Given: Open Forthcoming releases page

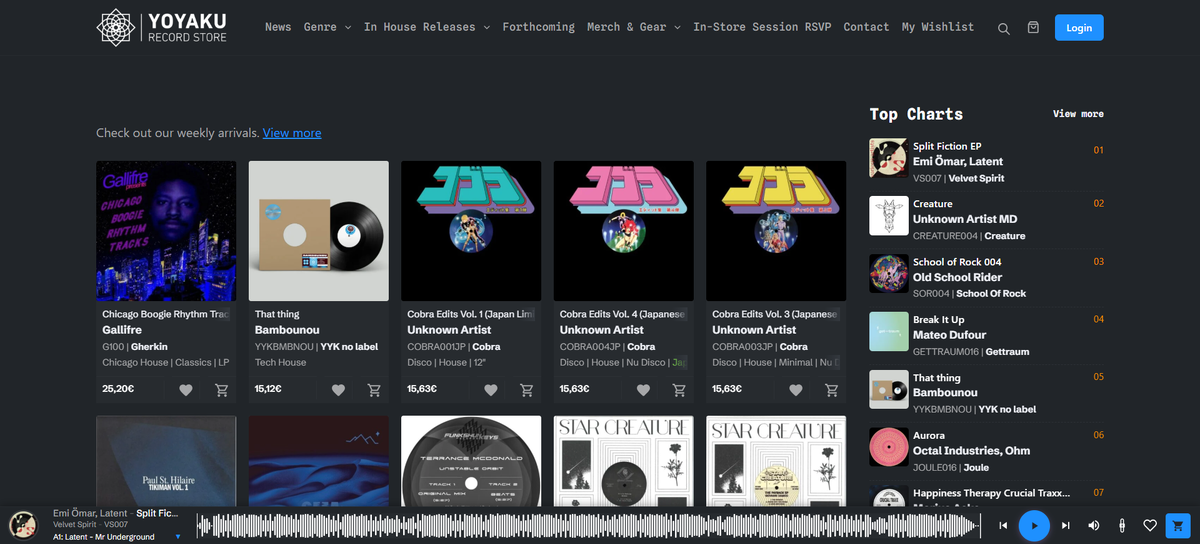Looking at the screenshot, I should (x=539, y=27).
